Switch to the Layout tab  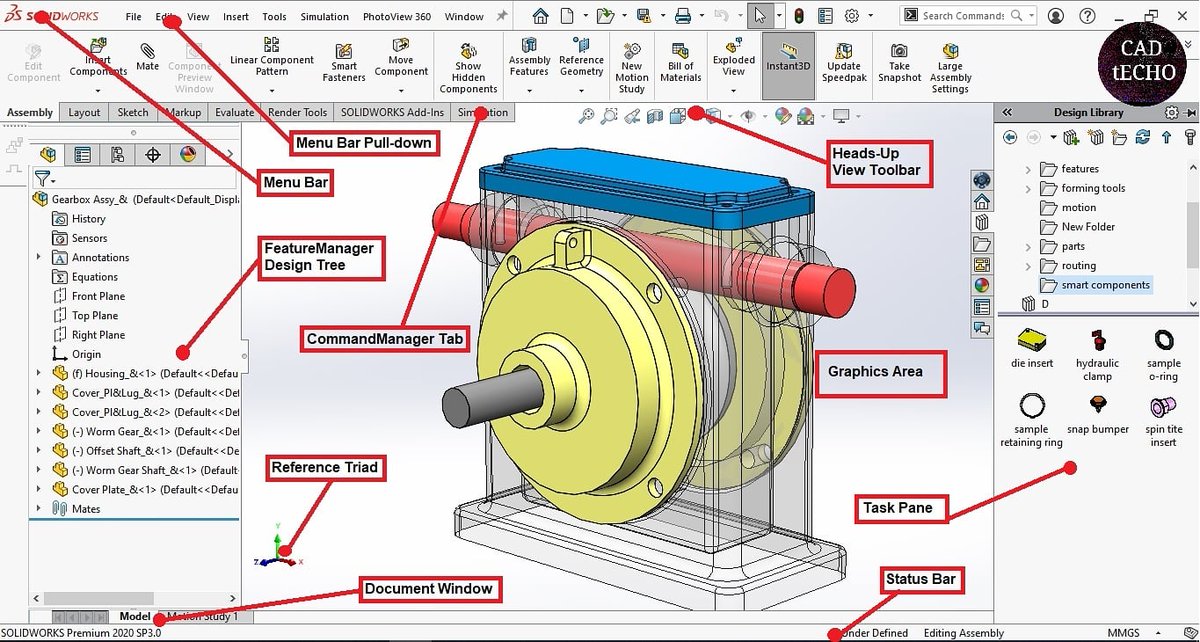click(85, 113)
